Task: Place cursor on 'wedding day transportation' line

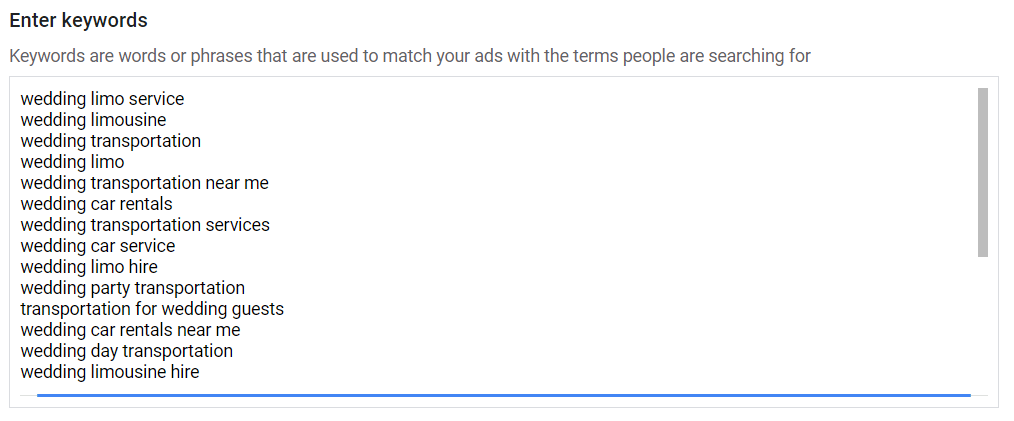Action: (x=126, y=351)
